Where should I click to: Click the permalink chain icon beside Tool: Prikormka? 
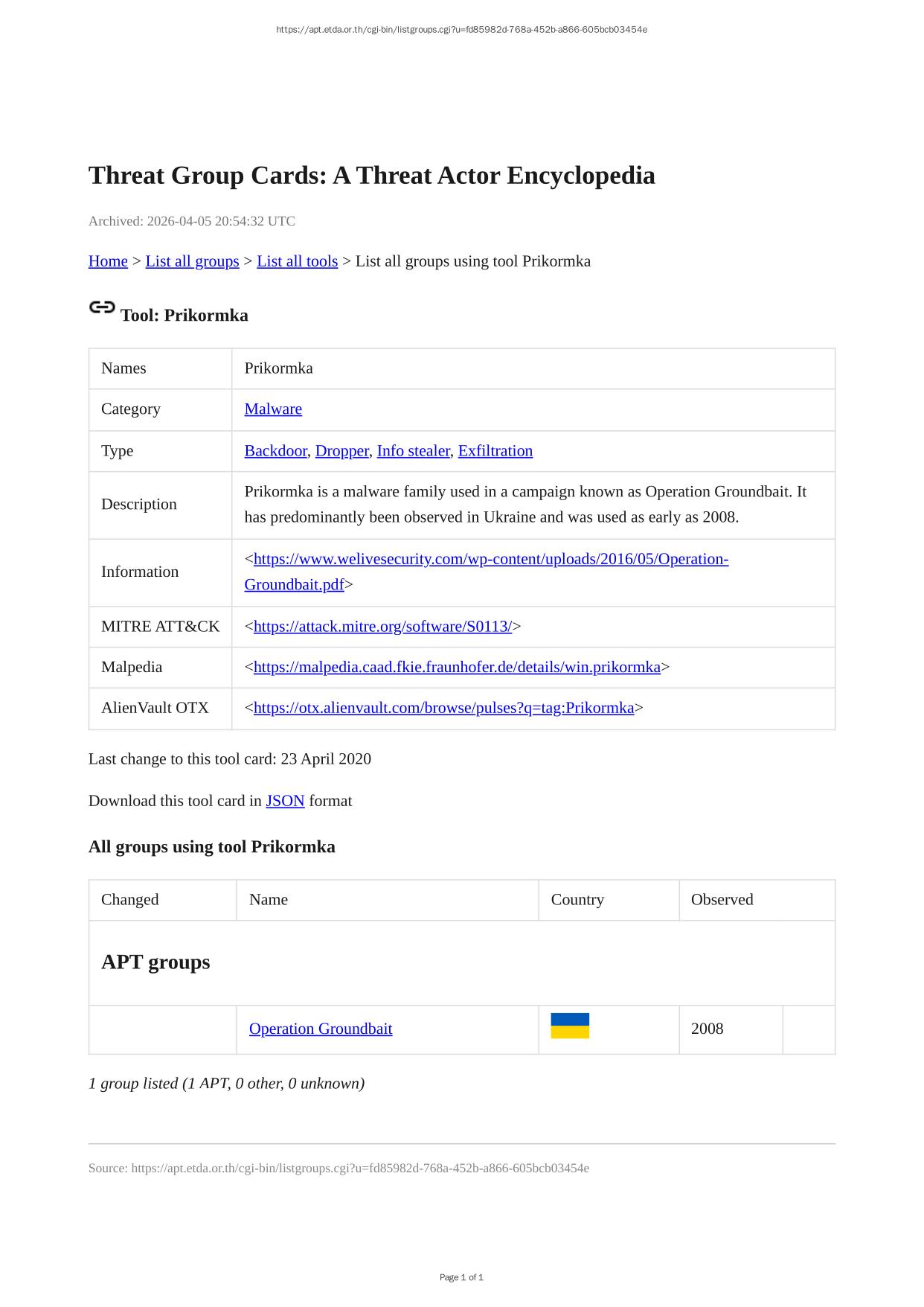click(102, 307)
